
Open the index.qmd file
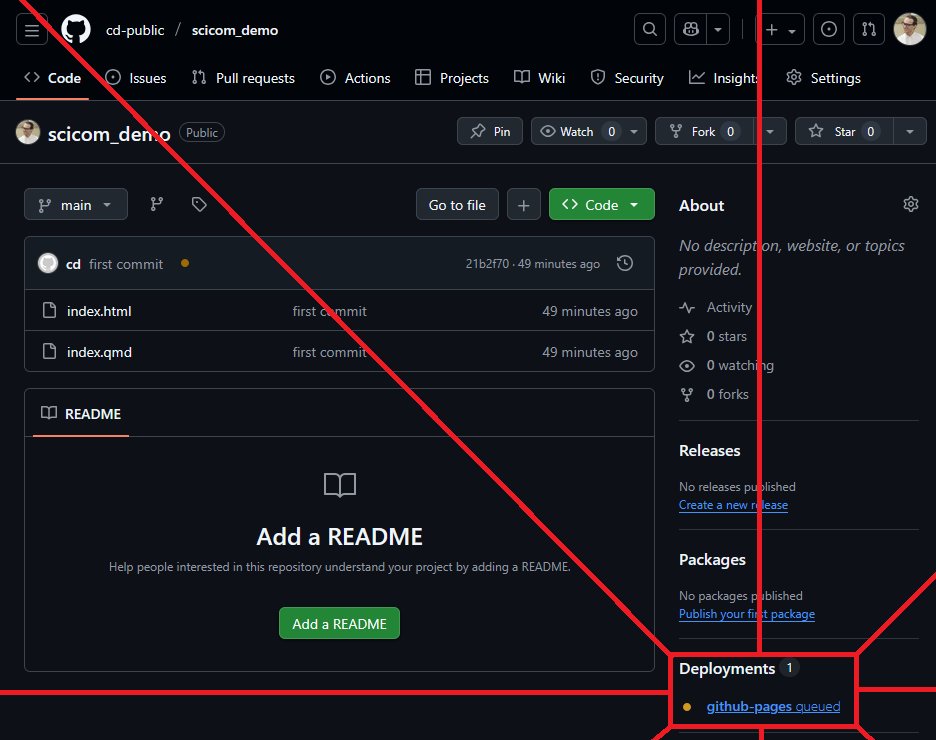[99, 352]
